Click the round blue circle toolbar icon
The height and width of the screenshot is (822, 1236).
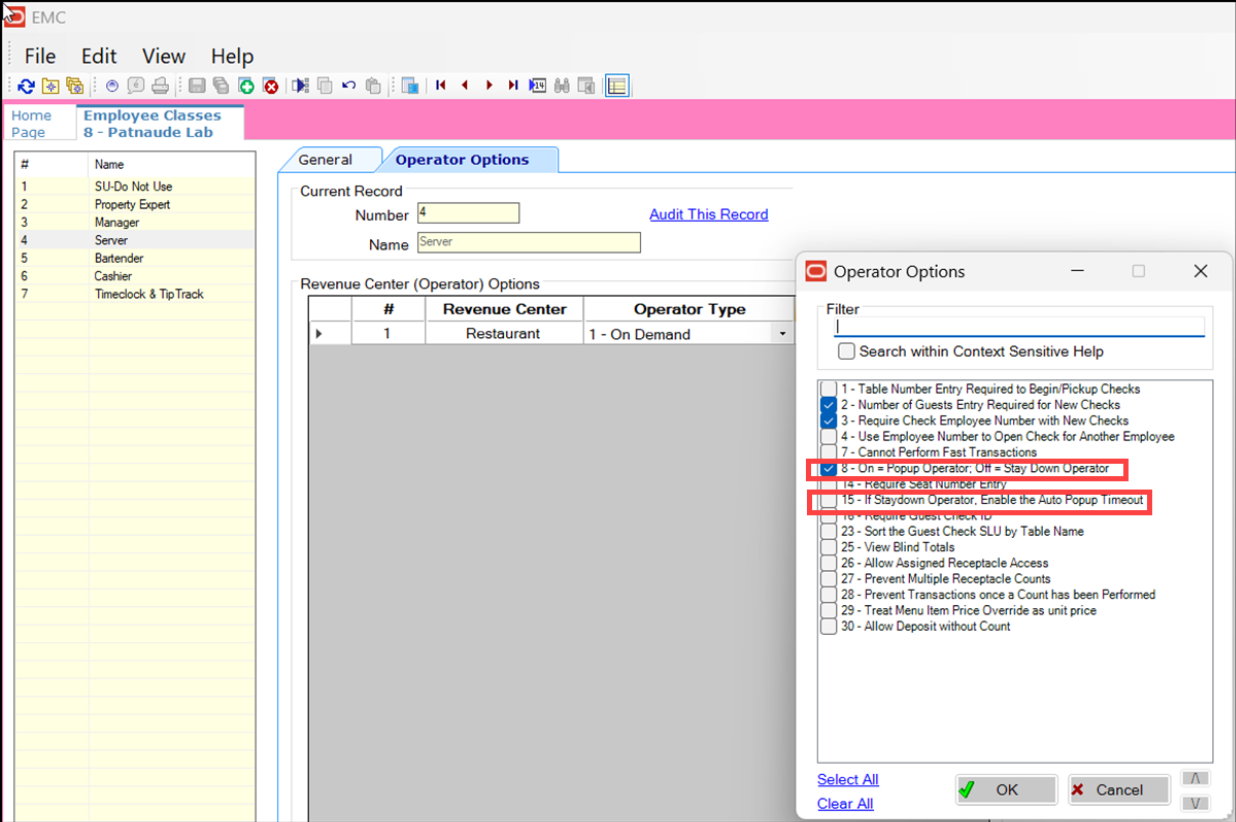click(112, 86)
